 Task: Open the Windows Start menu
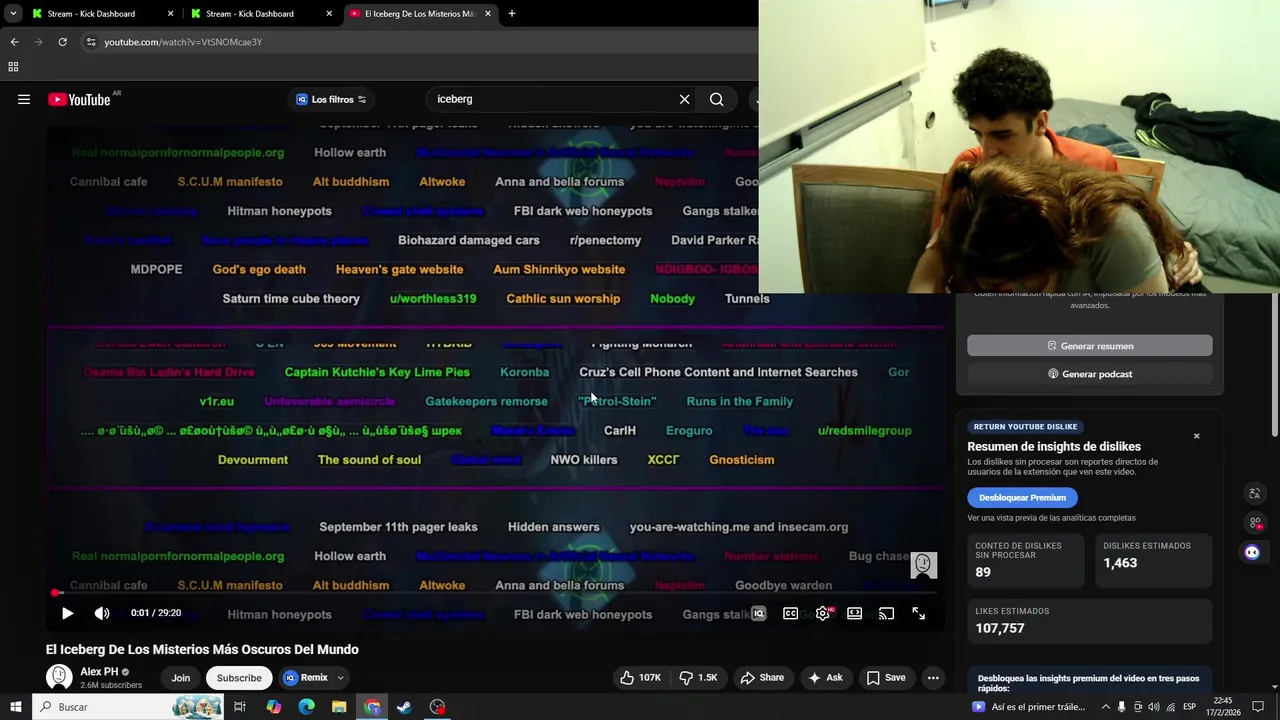[x=15, y=707]
